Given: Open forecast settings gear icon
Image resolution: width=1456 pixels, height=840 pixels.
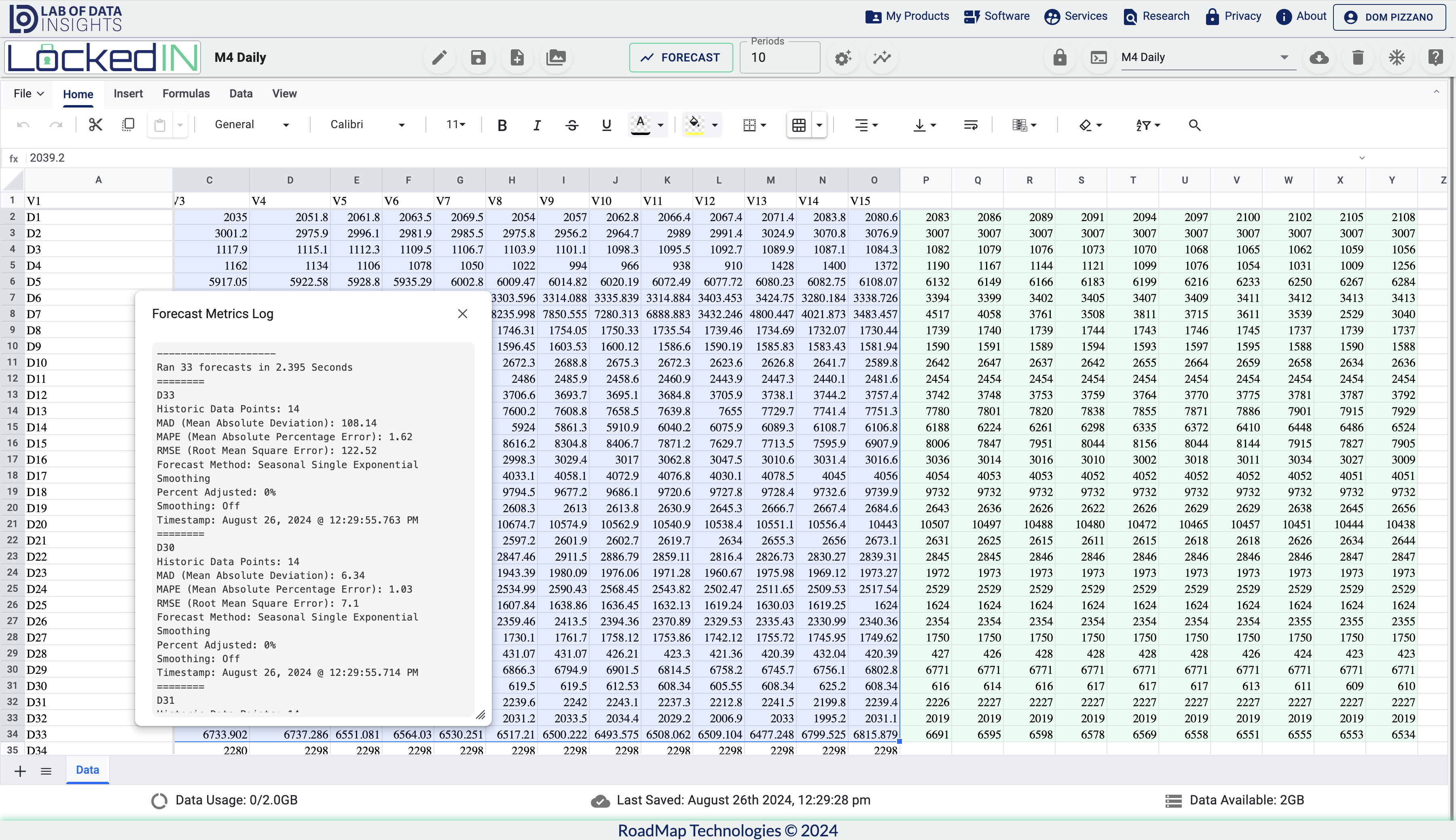Looking at the screenshot, I should pos(842,58).
